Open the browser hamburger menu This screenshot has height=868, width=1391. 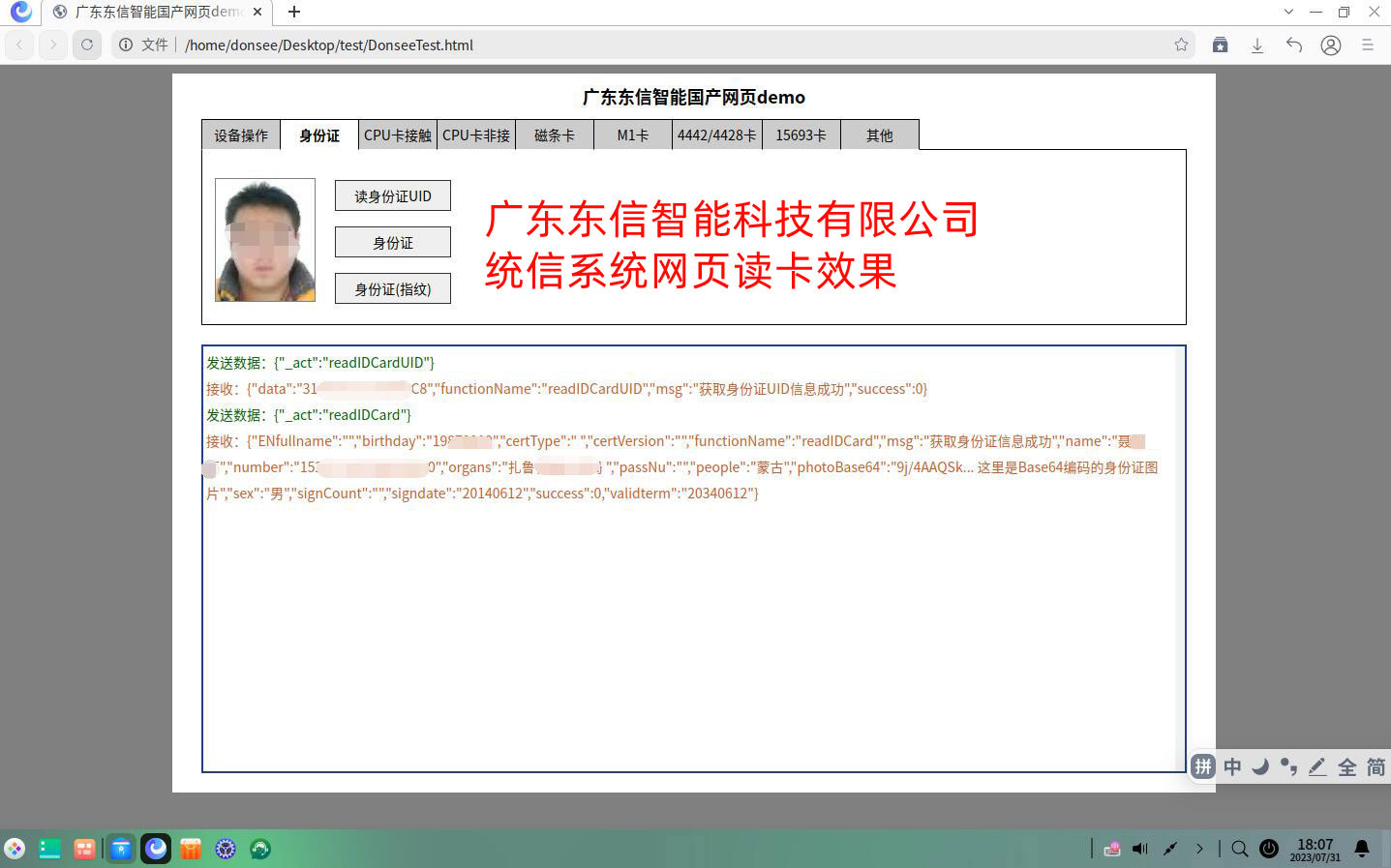click(x=1367, y=45)
